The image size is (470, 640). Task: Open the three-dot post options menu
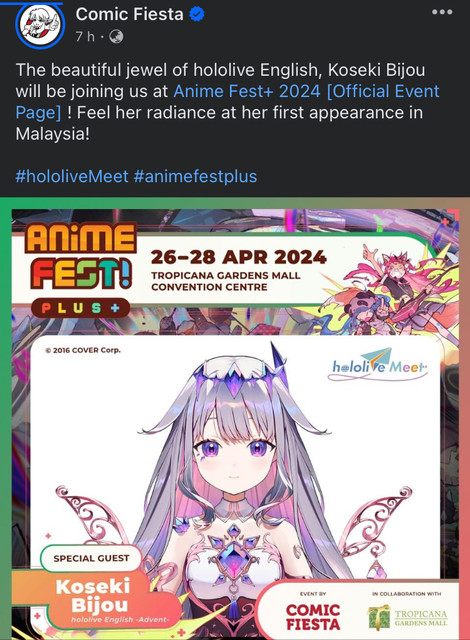442,12
